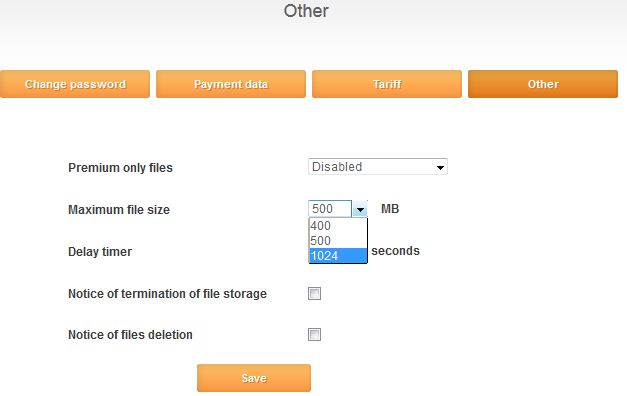This screenshot has height=396, width=627.
Task: Choose 400 from the file size list
Action: click(x=338, y=226)
